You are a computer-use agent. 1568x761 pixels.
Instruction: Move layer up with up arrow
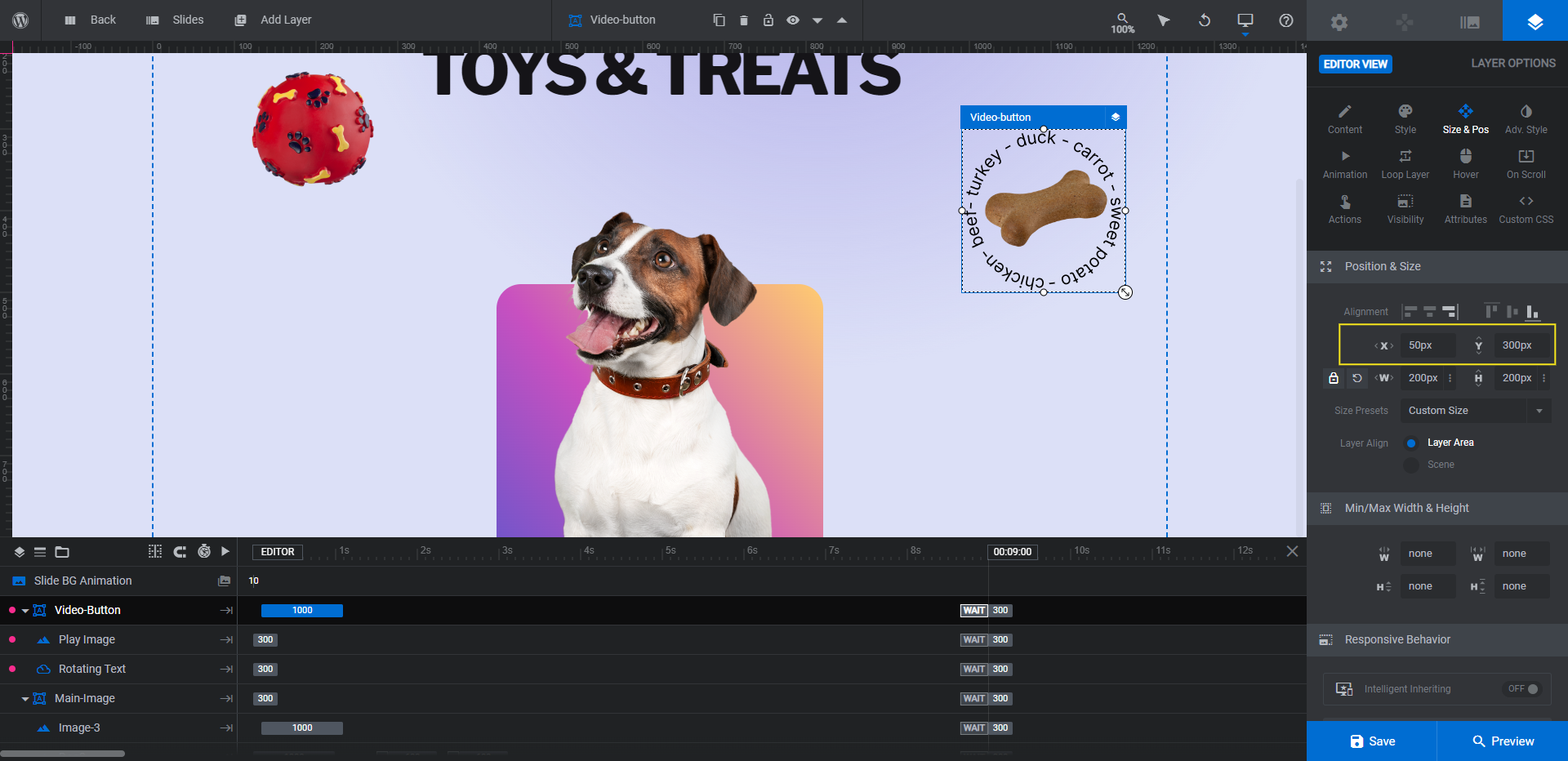point(842,20)
